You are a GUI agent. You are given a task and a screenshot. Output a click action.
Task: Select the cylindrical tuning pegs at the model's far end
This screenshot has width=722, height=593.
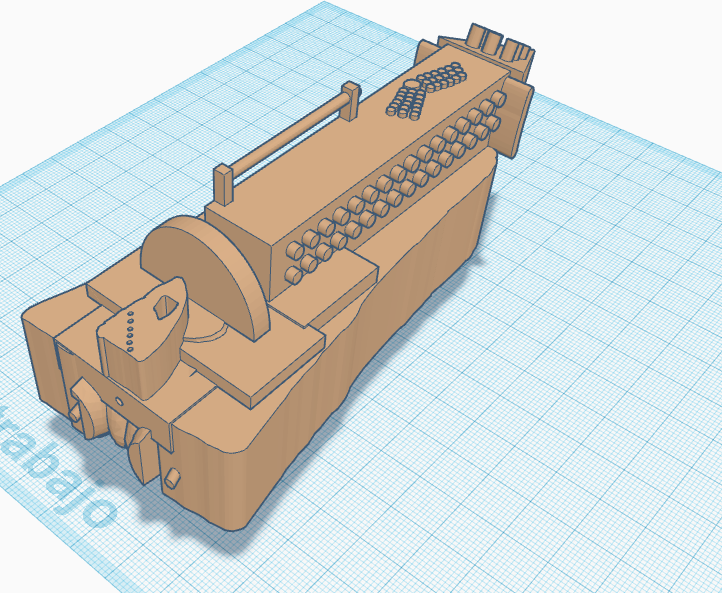pos(500,43)
